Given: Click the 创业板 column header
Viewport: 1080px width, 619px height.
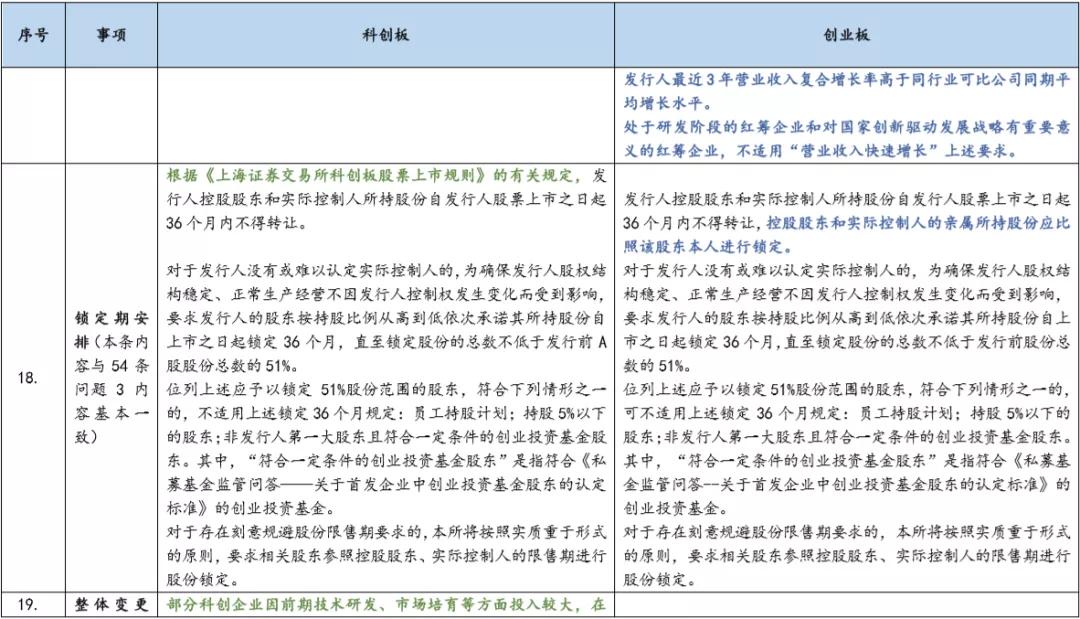Looking at the screenshot, I should tap(847, 35).
